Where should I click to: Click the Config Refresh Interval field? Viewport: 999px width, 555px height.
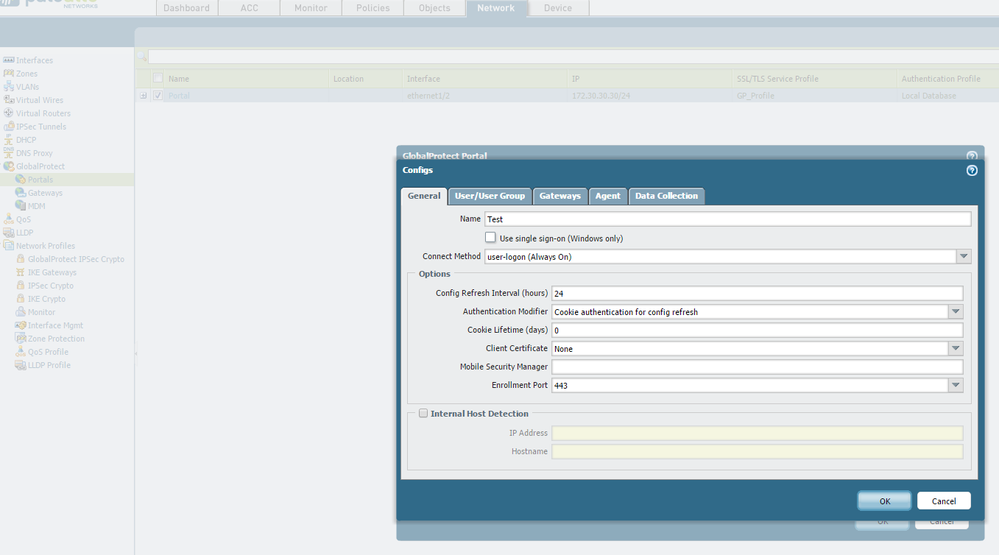tap(756, 294)
